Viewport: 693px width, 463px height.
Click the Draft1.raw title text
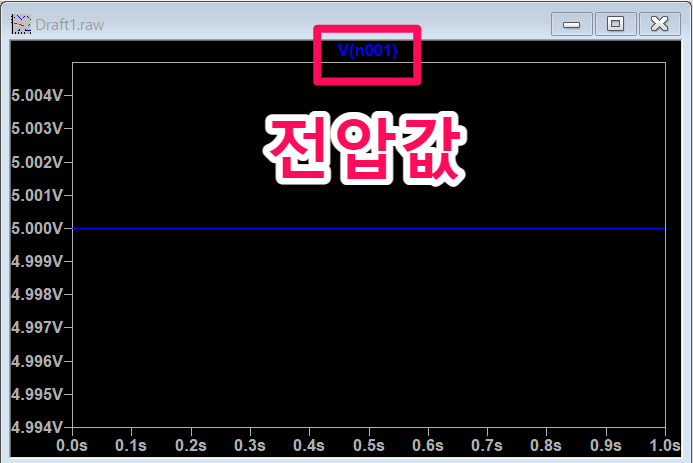[x=70, y=25]
